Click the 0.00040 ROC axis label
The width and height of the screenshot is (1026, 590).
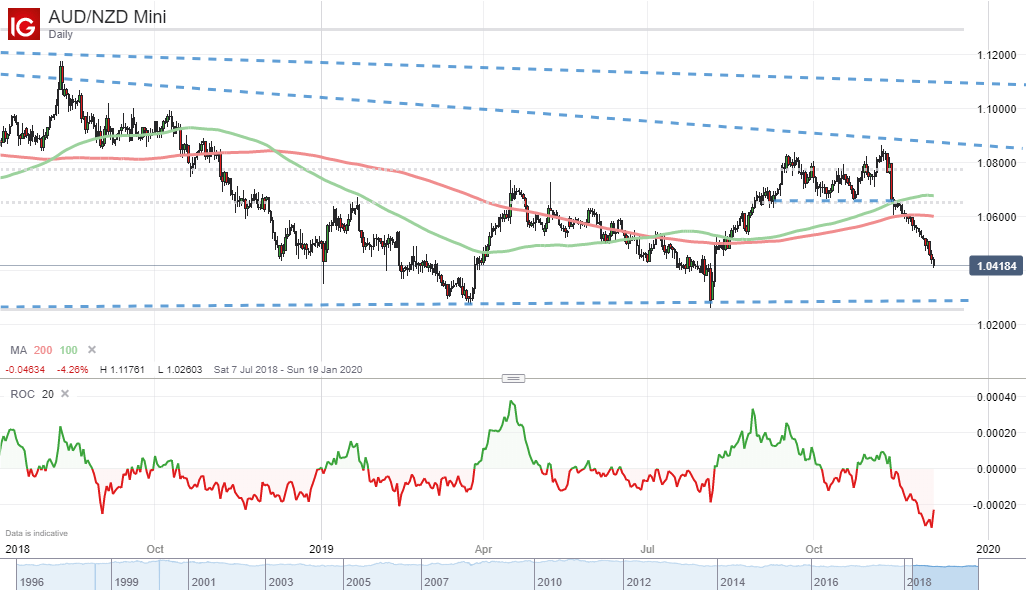tap(997, 397)
